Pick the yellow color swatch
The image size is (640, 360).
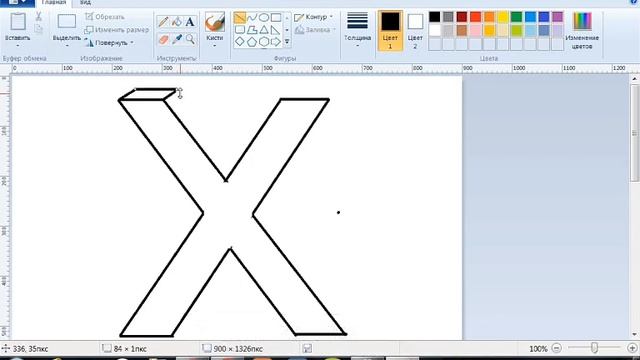[503, 17]
